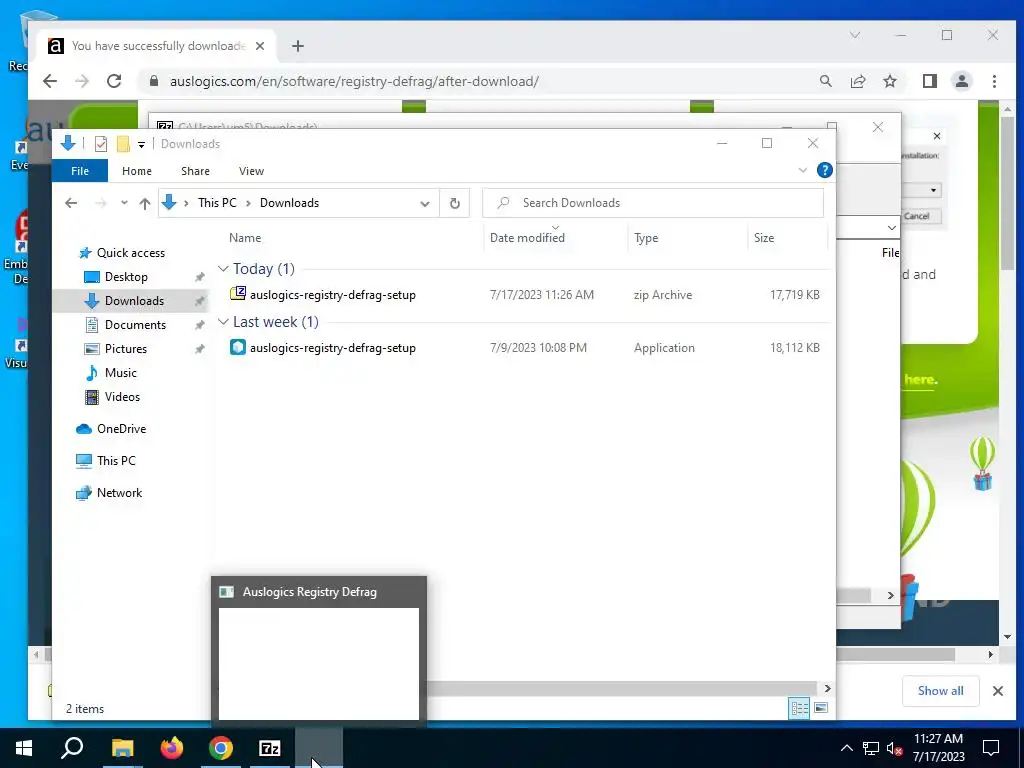
Task: Open a new Chrome tab
Action: 298,46
